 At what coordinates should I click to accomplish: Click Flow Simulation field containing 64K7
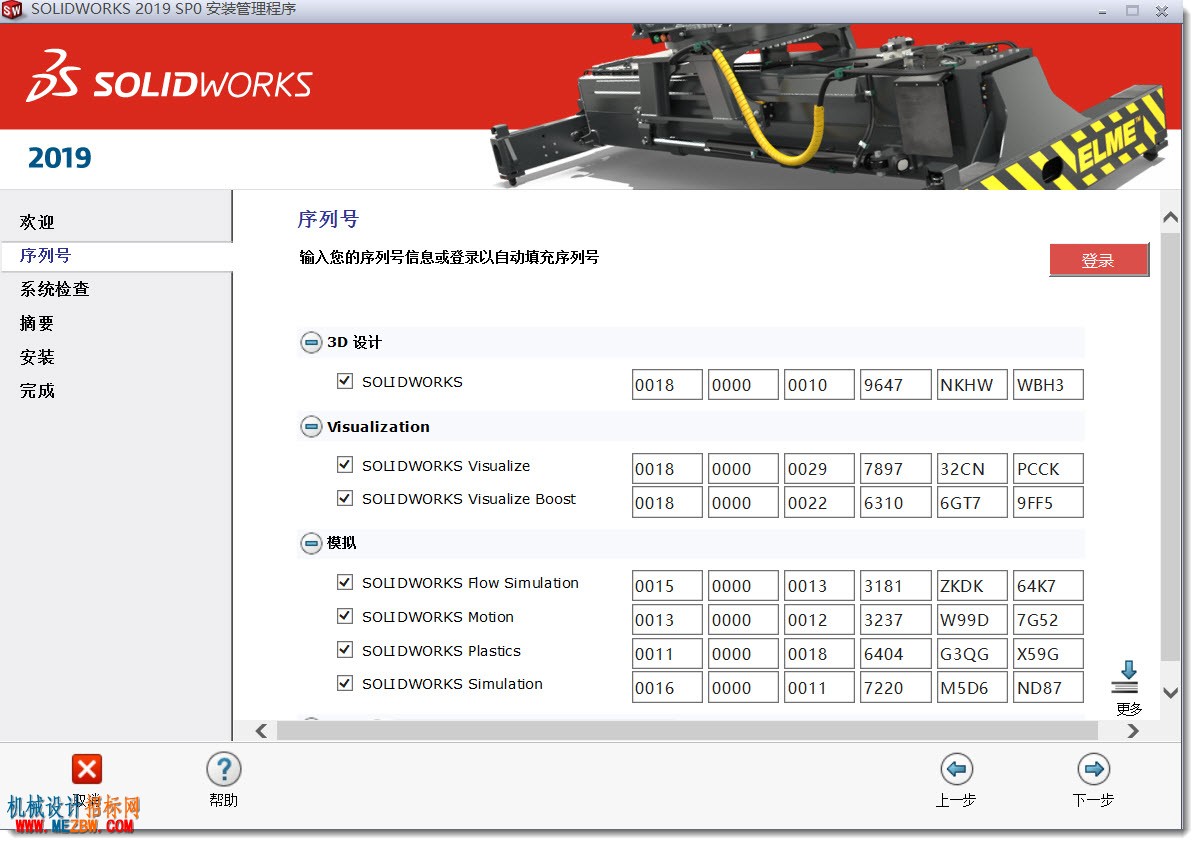click(x=1048, y=586)
